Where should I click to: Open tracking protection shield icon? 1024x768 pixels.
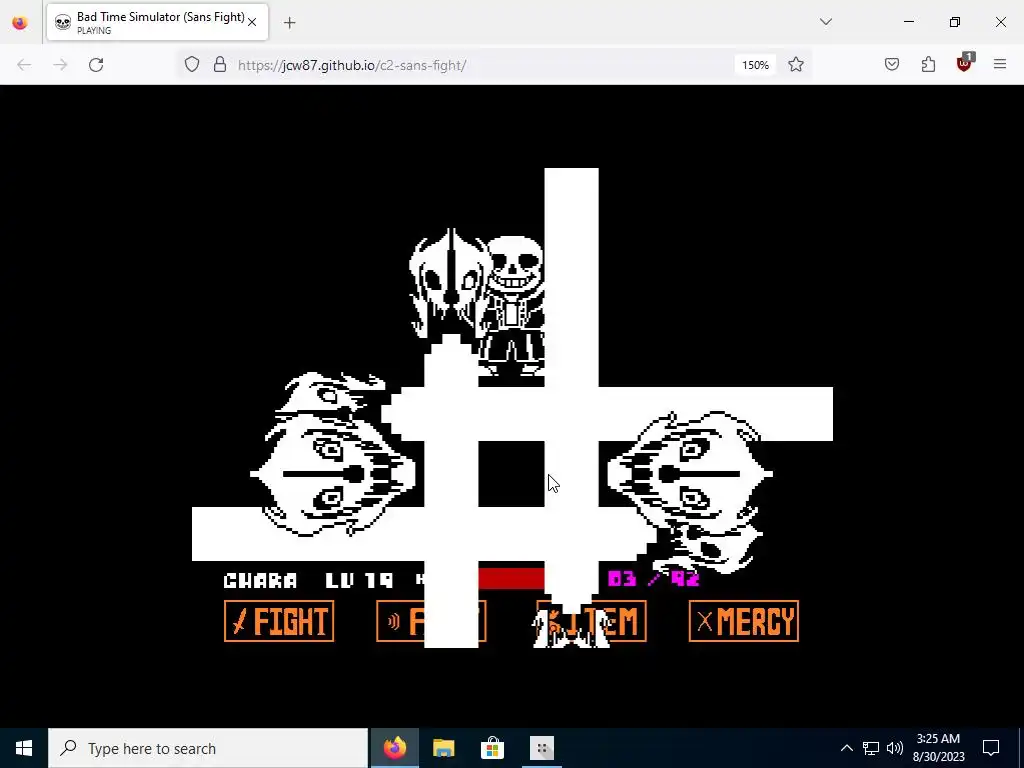coord(191,65)
